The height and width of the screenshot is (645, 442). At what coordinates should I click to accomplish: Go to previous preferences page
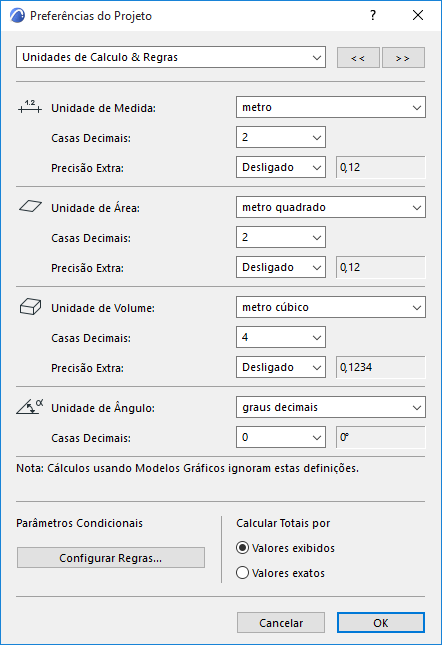tap(358, 58)
